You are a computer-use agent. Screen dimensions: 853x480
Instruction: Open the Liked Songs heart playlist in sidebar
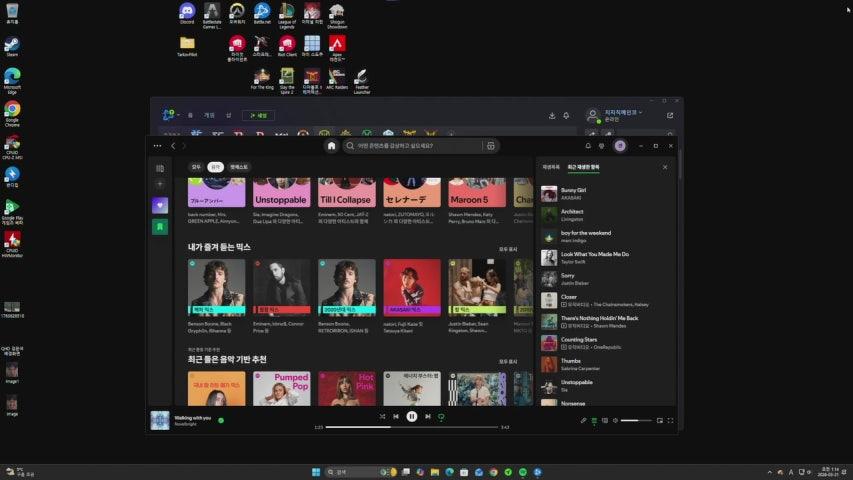[160, 205]
